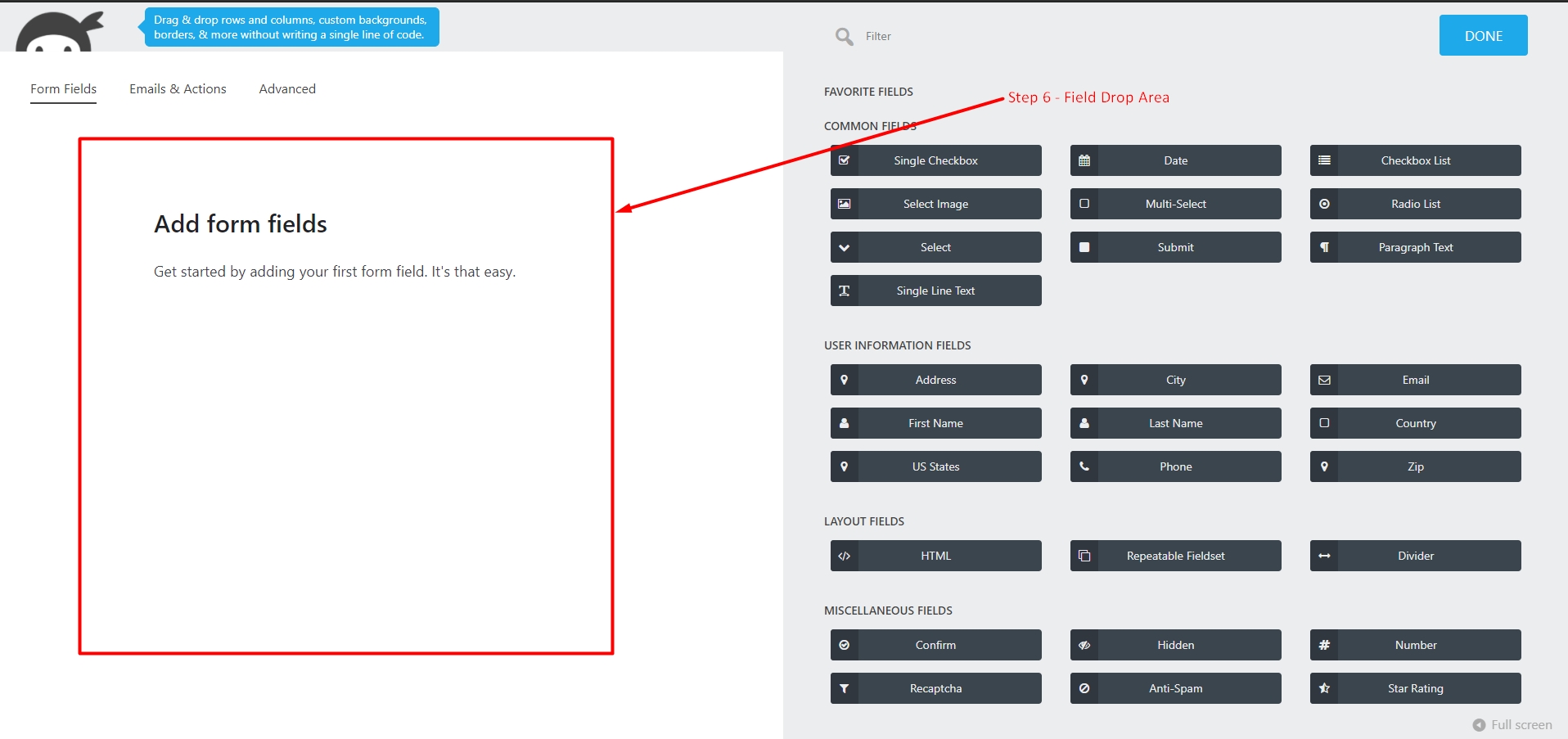The height and width of the screenshot is (739, 1568).
Task: Click the list icon on Checkbox List
Action: pyautogui.click(x=1323, y=160)
